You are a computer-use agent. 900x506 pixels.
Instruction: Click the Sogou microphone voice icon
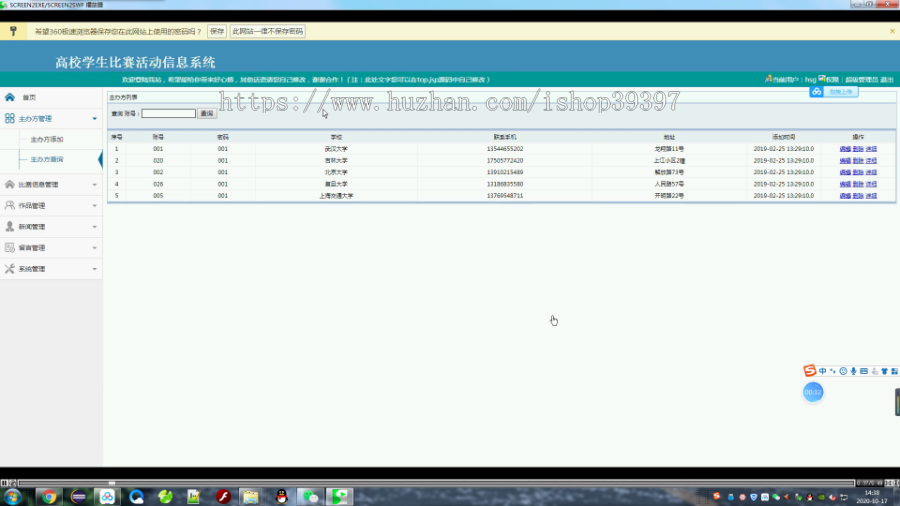click(x=854, y=371)
